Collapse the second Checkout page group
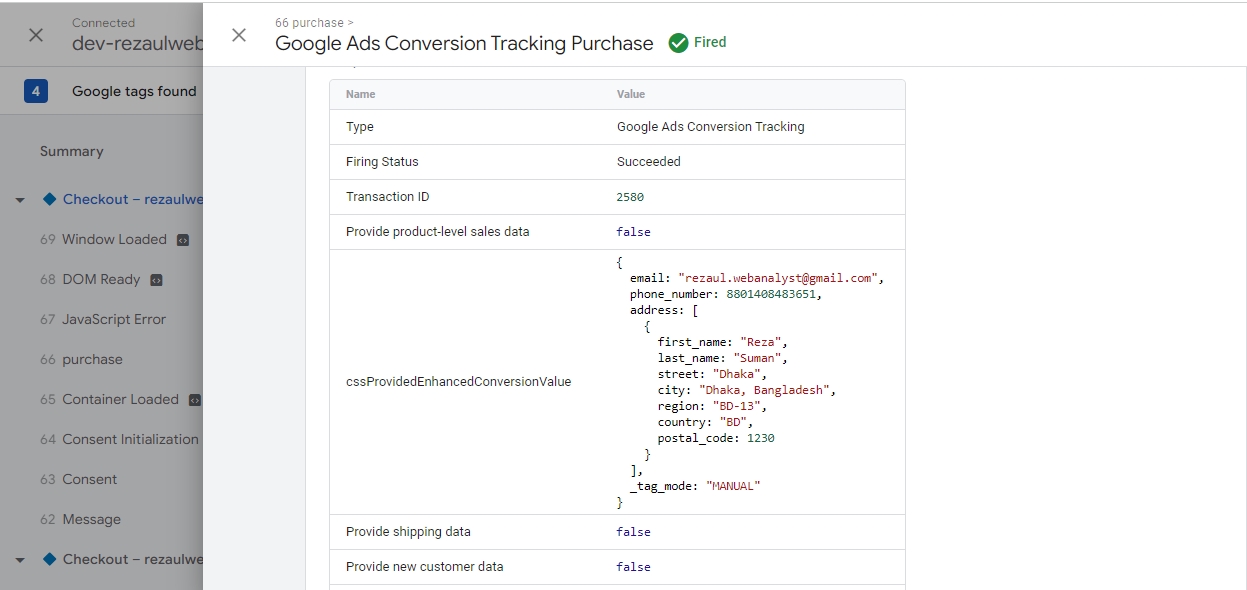This screenshot has height=590, width=1247. [x=20, y=560]
